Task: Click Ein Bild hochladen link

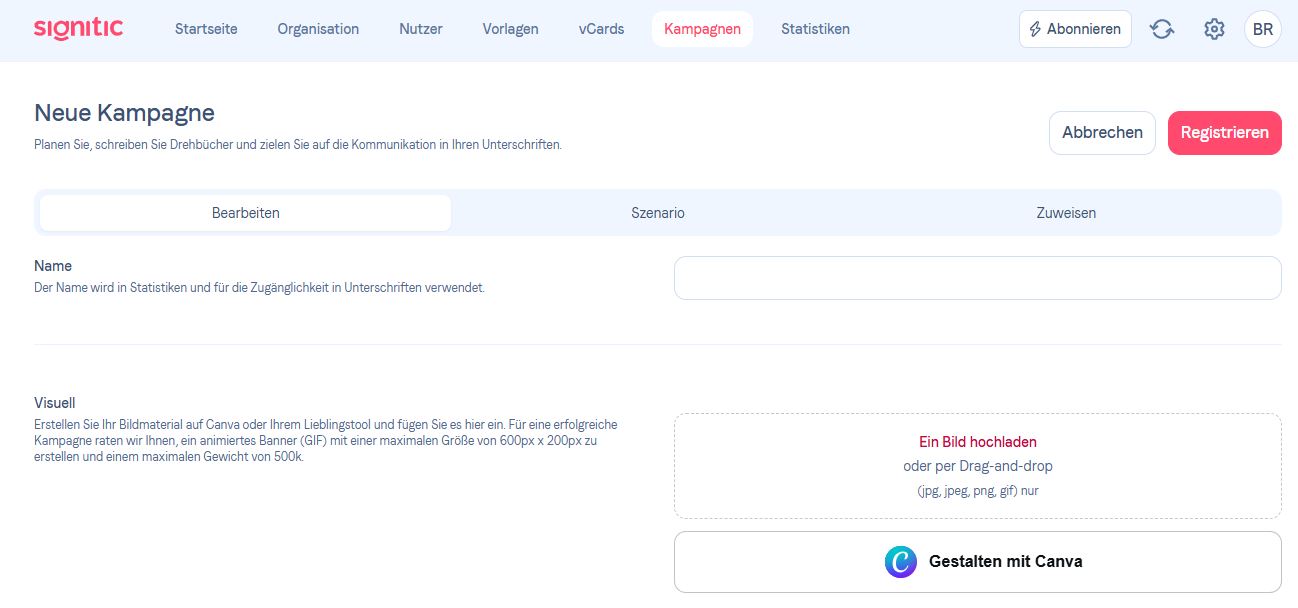Action: pyautogui.click(x=978, y=441)
